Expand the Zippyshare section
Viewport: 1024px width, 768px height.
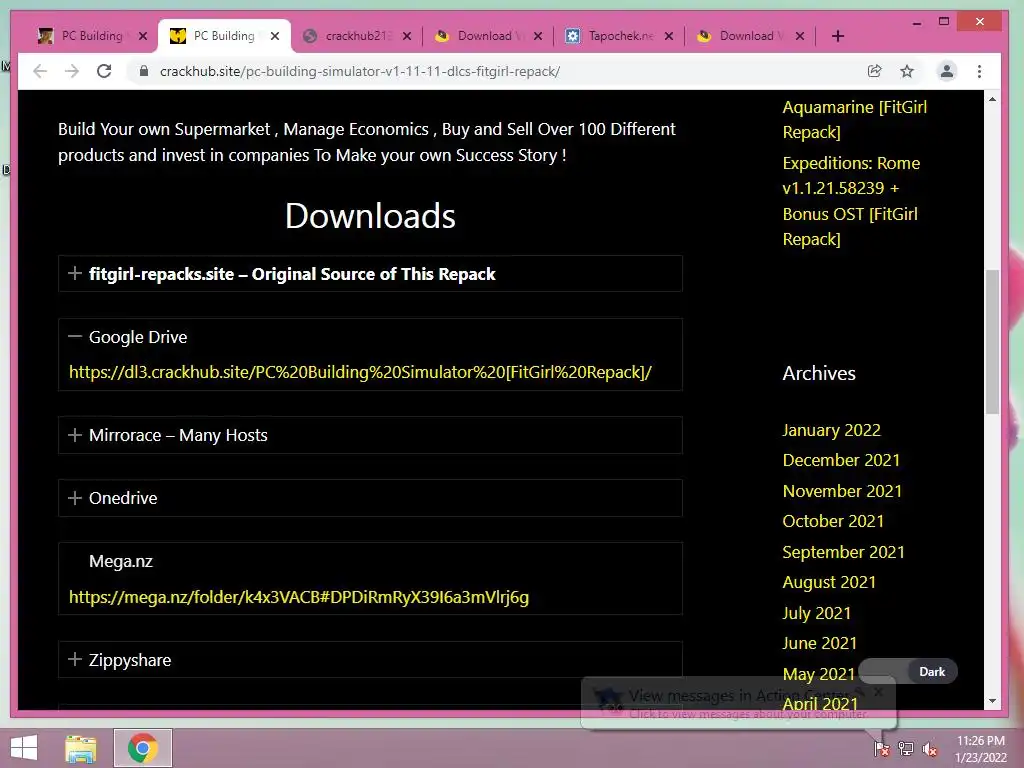click(370, 660)
